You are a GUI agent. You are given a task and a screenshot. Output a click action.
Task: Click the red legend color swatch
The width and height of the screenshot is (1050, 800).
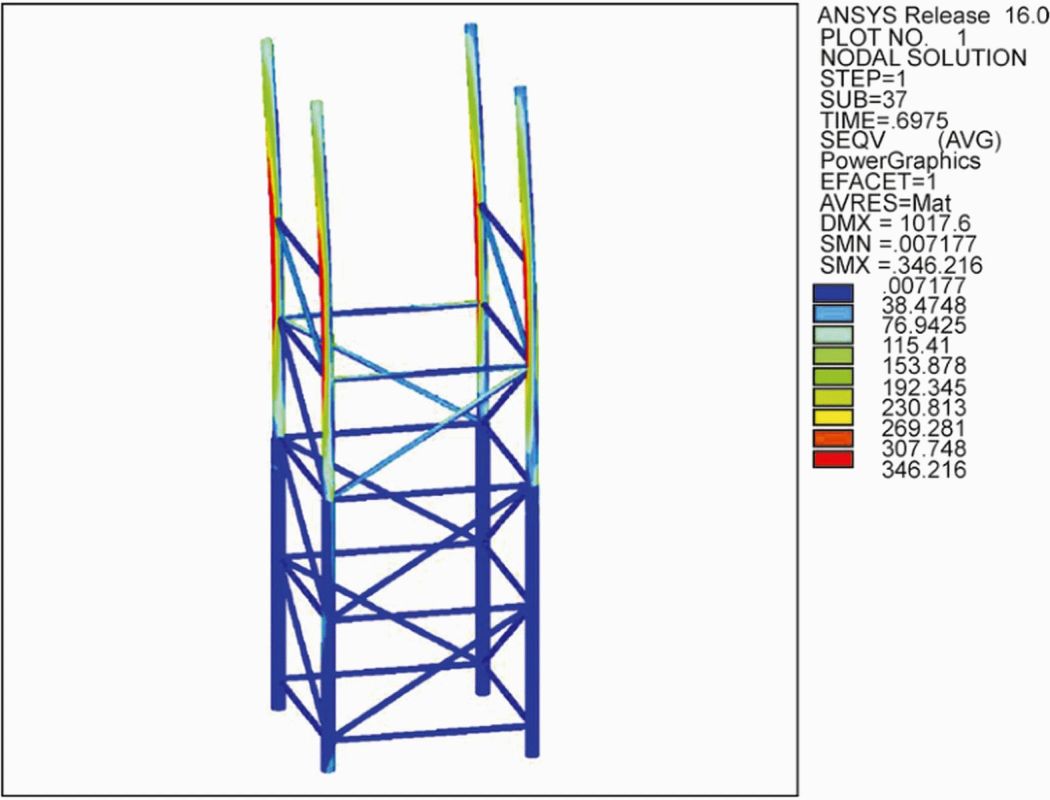[833, 459]
